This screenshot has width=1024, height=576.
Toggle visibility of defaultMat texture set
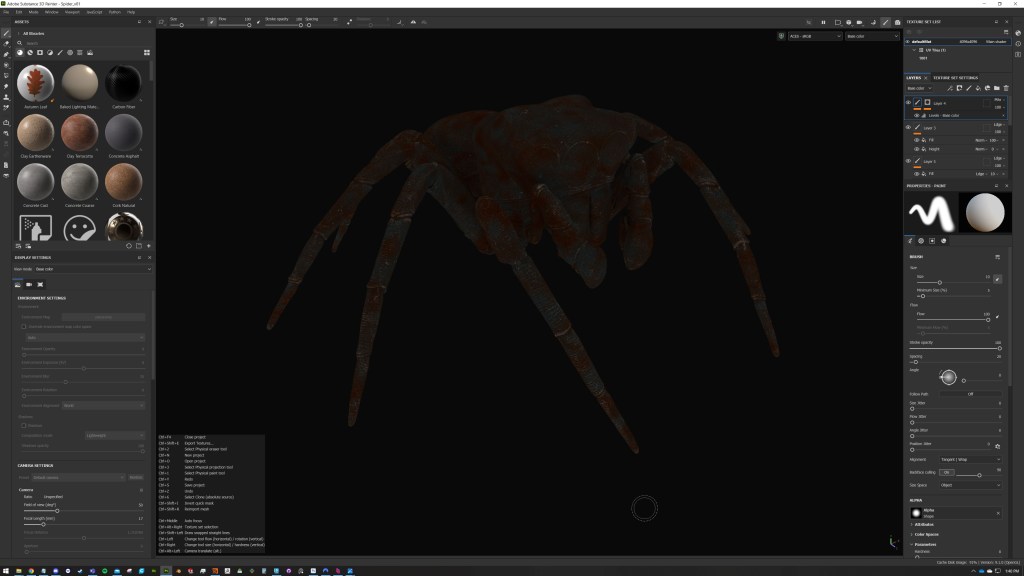pos(908,41)
